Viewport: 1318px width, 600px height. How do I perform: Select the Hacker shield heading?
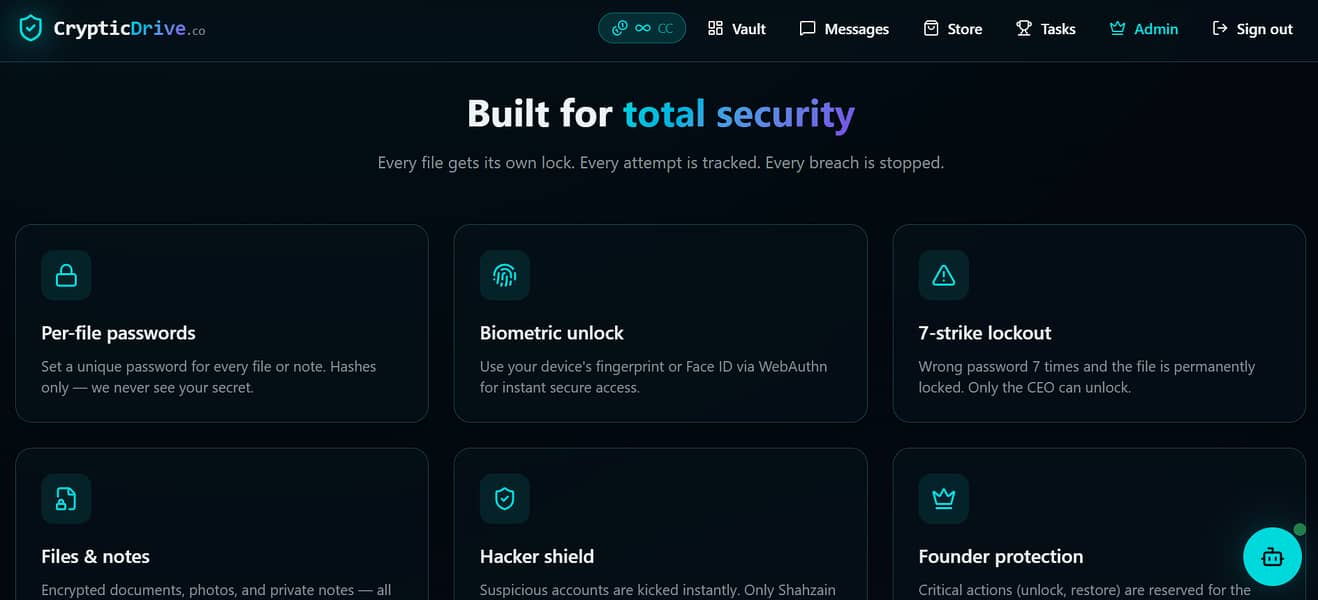tap(537, 557)
